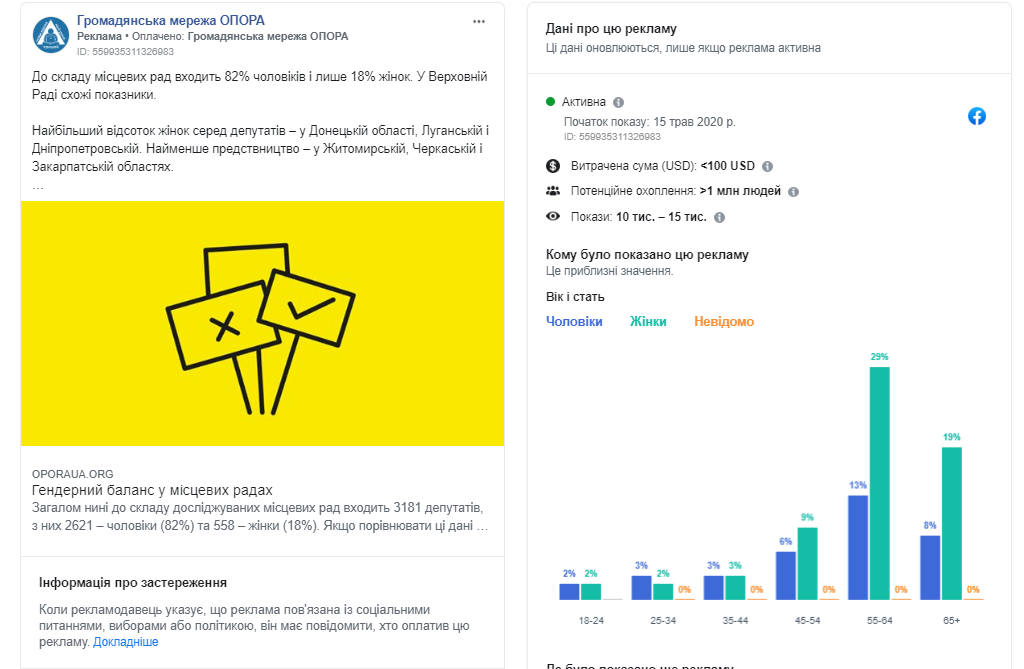1024x669 pixels.
Task: Click the 29% women bar for 55-64
Action: coord(880,482)
